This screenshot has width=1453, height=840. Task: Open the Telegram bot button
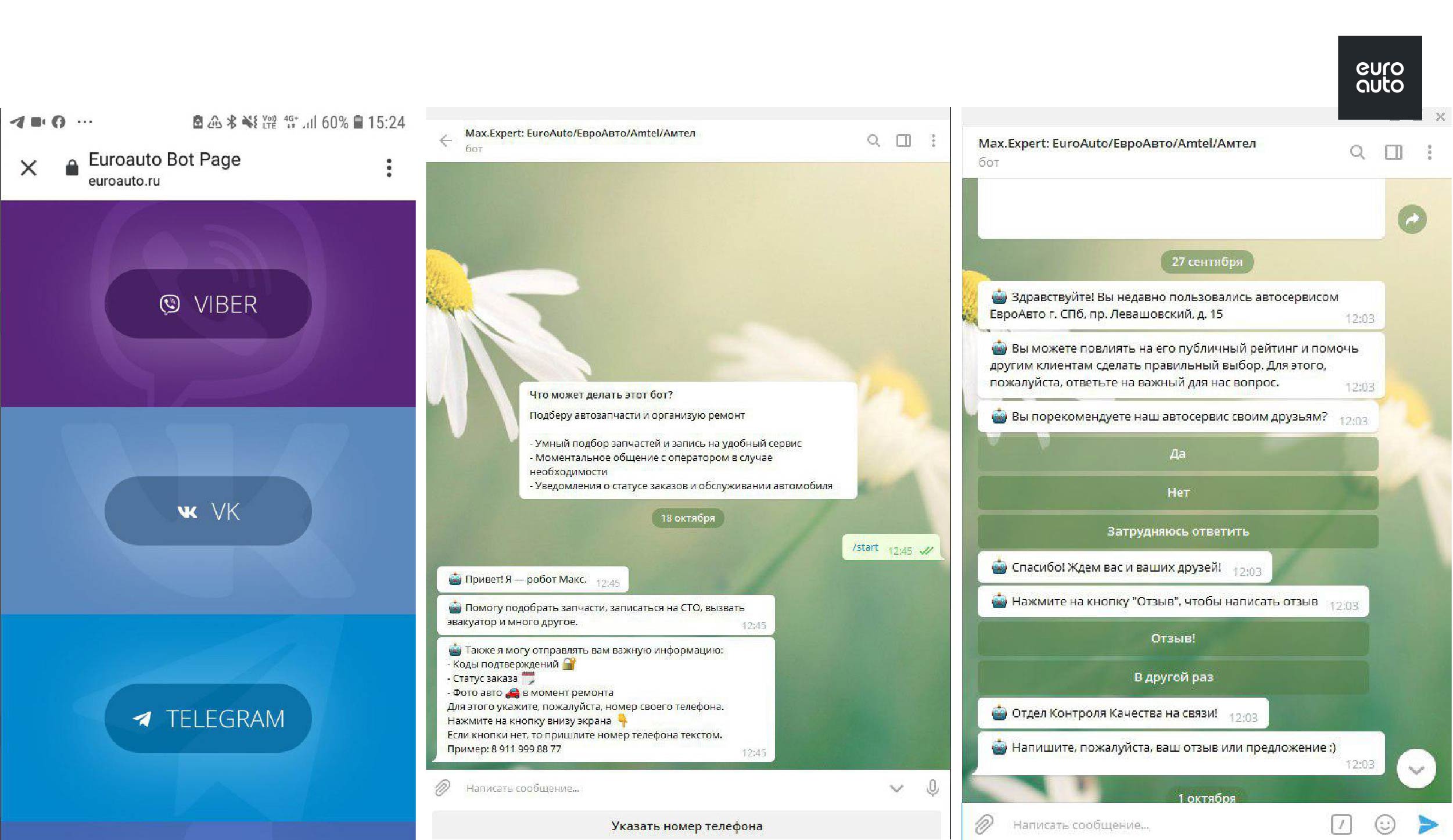pos(208,719)
